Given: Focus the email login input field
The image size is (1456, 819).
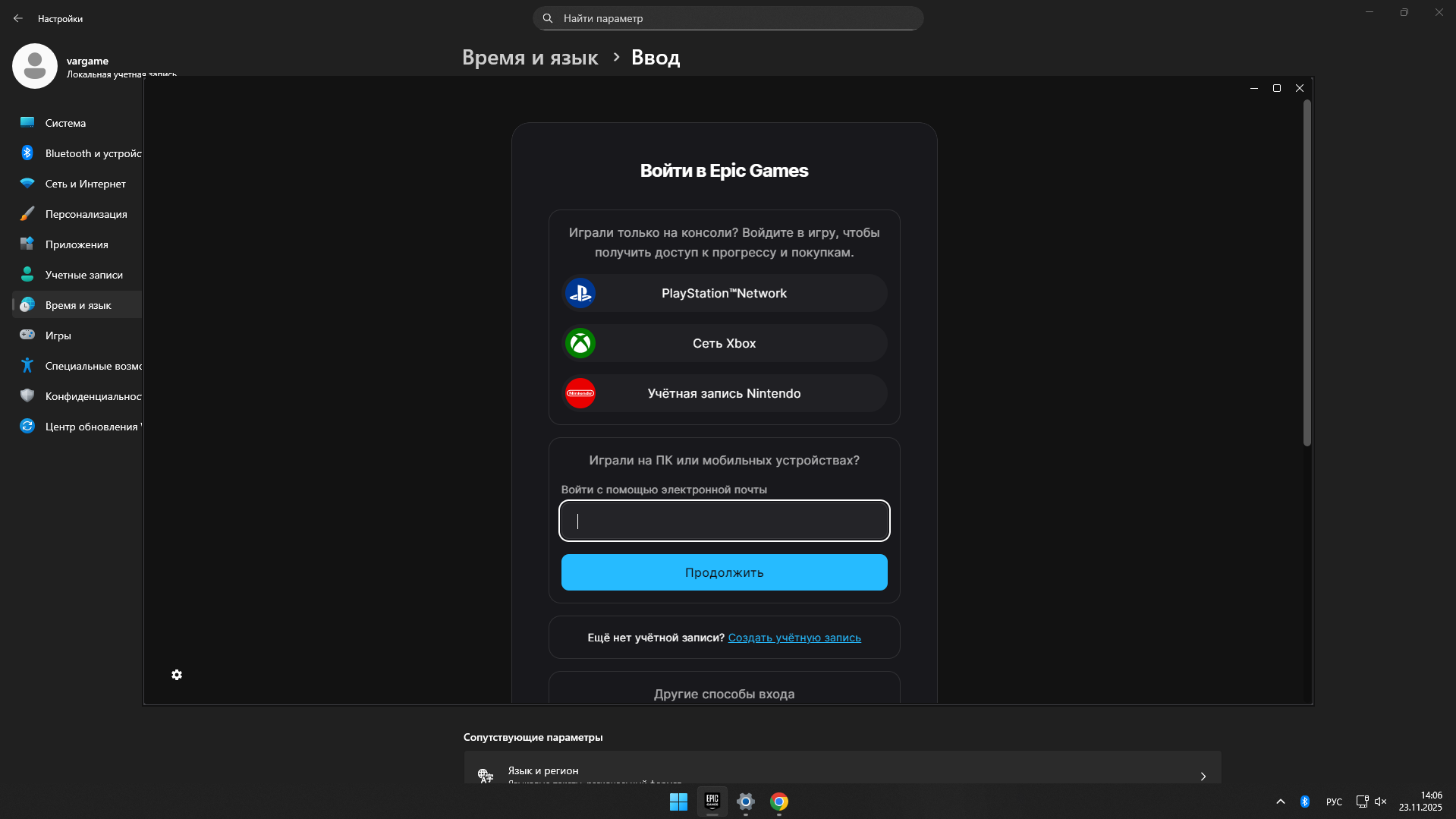Looking at the screenshot, I should [724, 521].
